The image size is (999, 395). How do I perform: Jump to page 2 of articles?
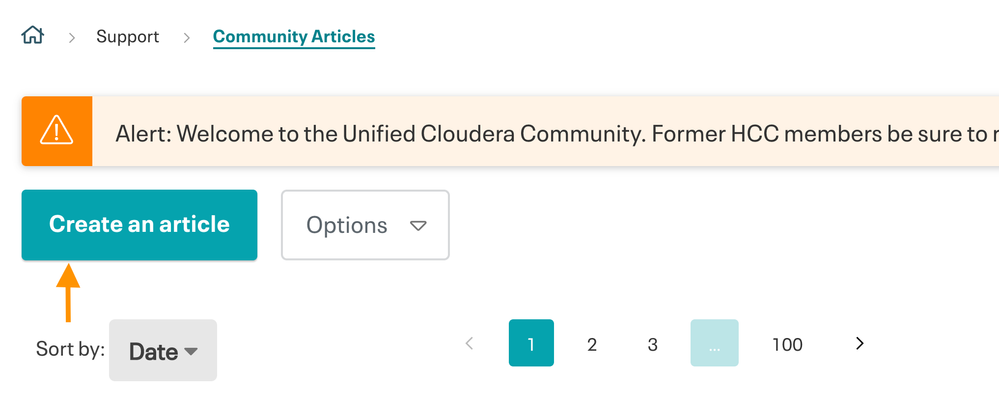pos(592,344)
